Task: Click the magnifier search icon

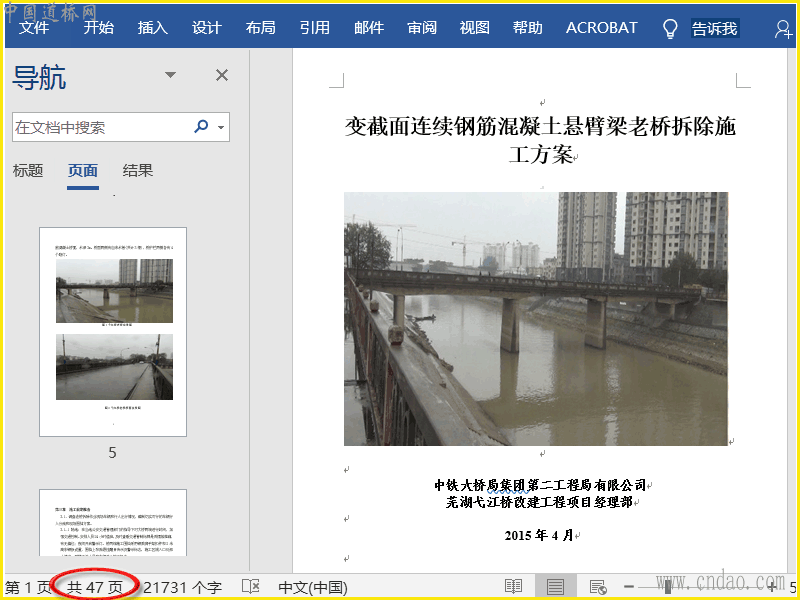Action: tap(202, 126)
